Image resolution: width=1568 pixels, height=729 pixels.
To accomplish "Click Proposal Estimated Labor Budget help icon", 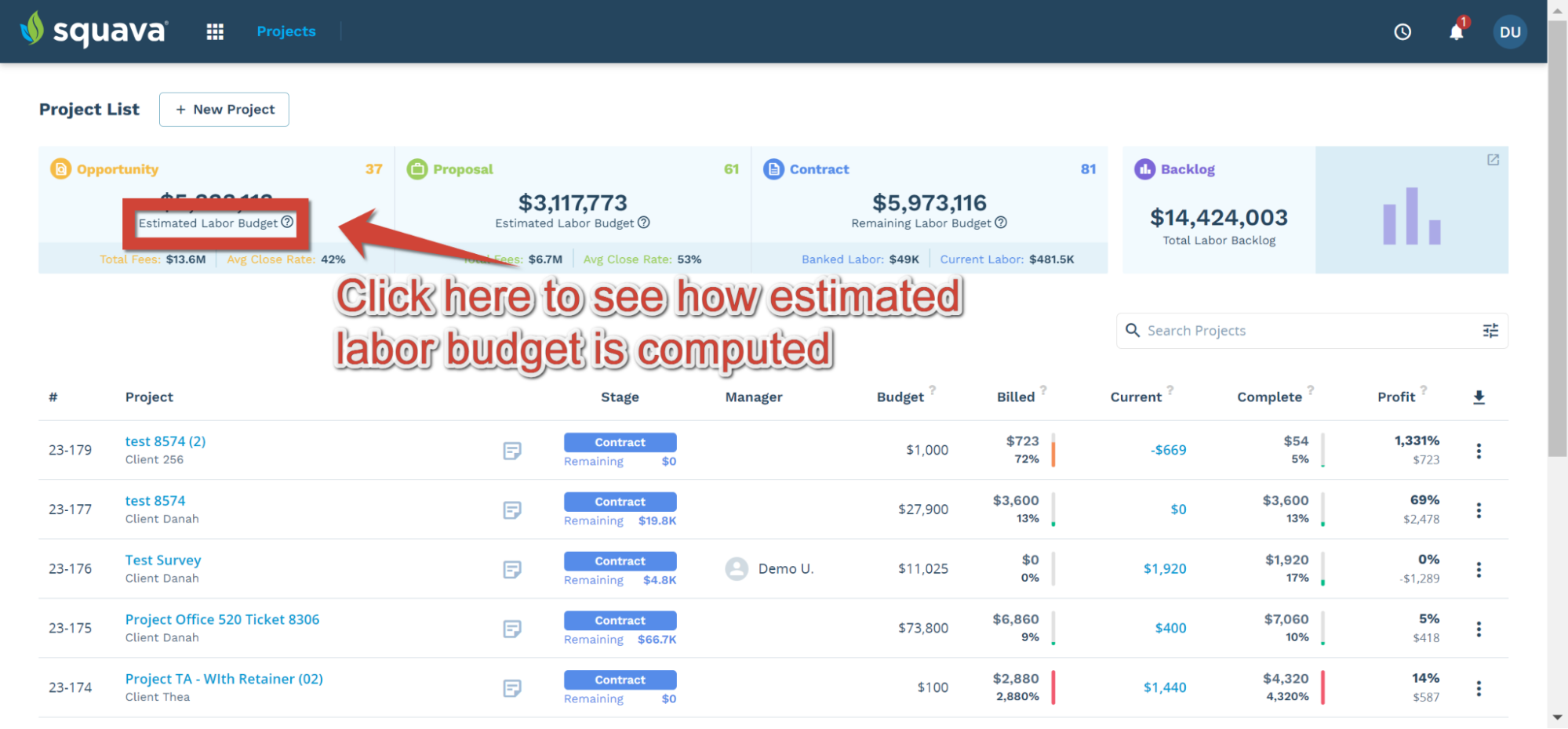I will [644, 223].
